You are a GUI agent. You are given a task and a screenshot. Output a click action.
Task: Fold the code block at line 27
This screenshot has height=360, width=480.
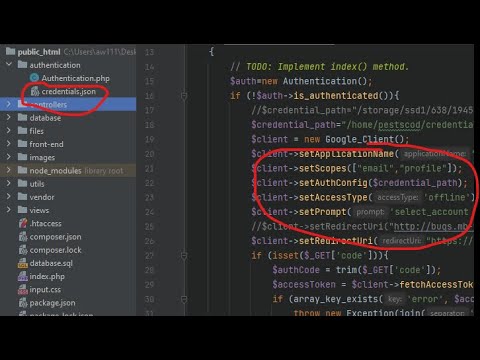(183, 255)
